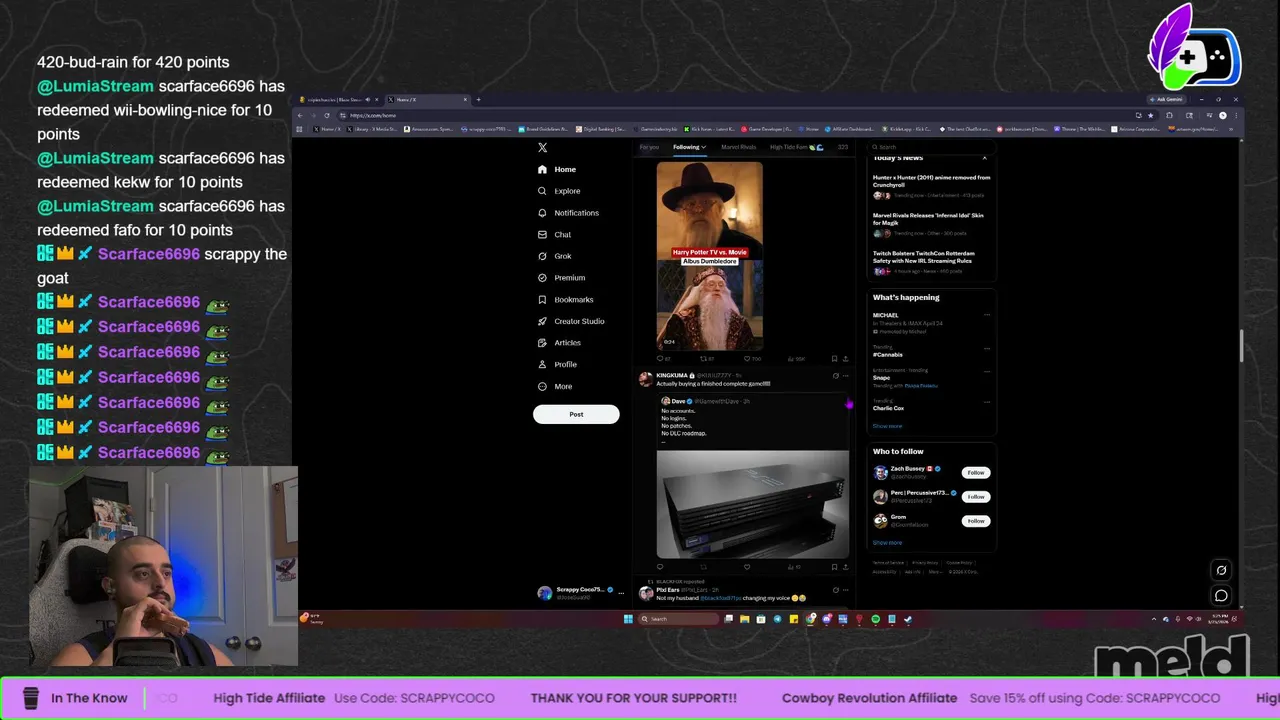Viewport: 1280px width, 720px height.
Task: Go to Profile in the sidebar
Action: pyautogui.click(x=557, y=364)
